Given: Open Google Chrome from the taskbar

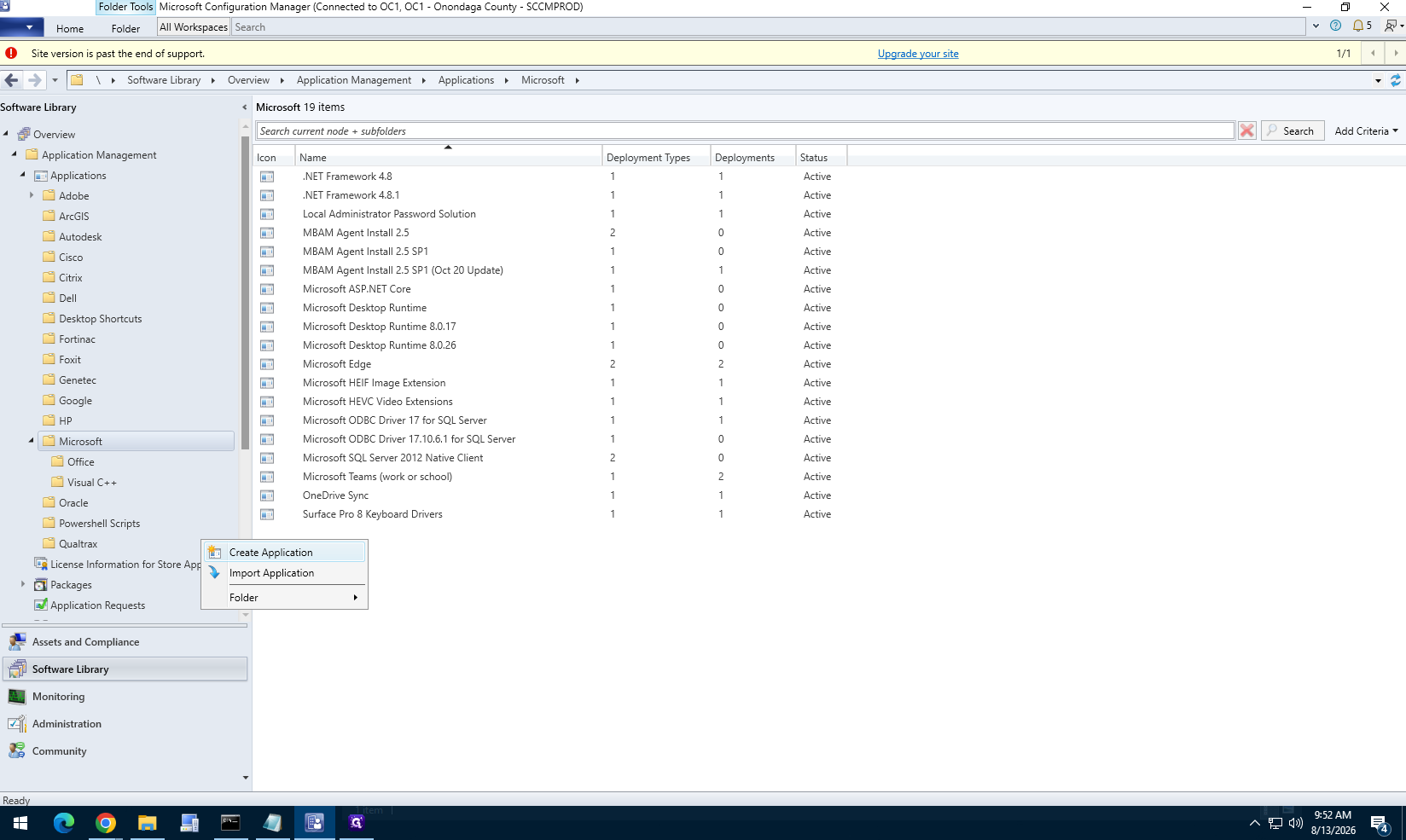Looking at the screenshot, I should click(x=106, y=823).
